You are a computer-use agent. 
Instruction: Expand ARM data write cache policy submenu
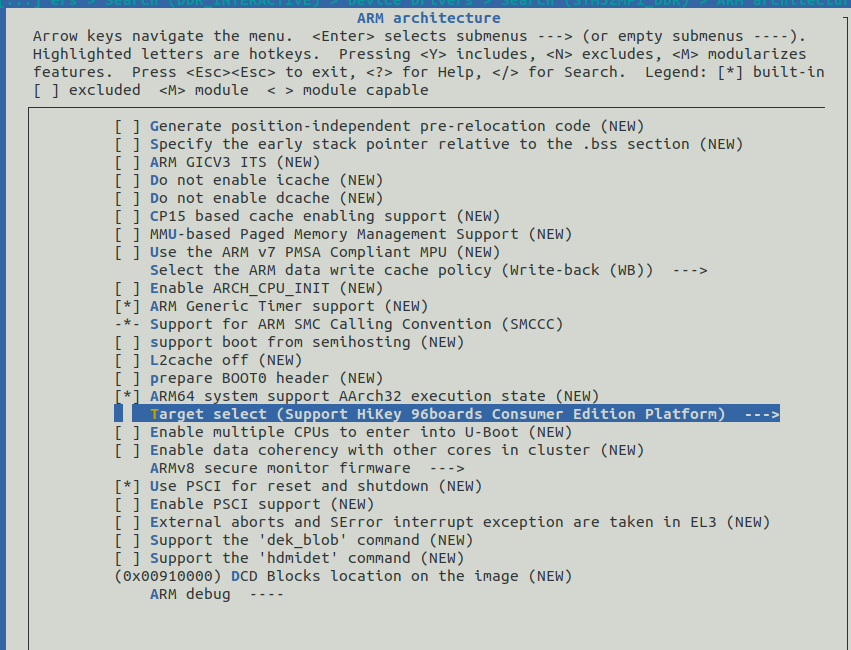[429, 270]
